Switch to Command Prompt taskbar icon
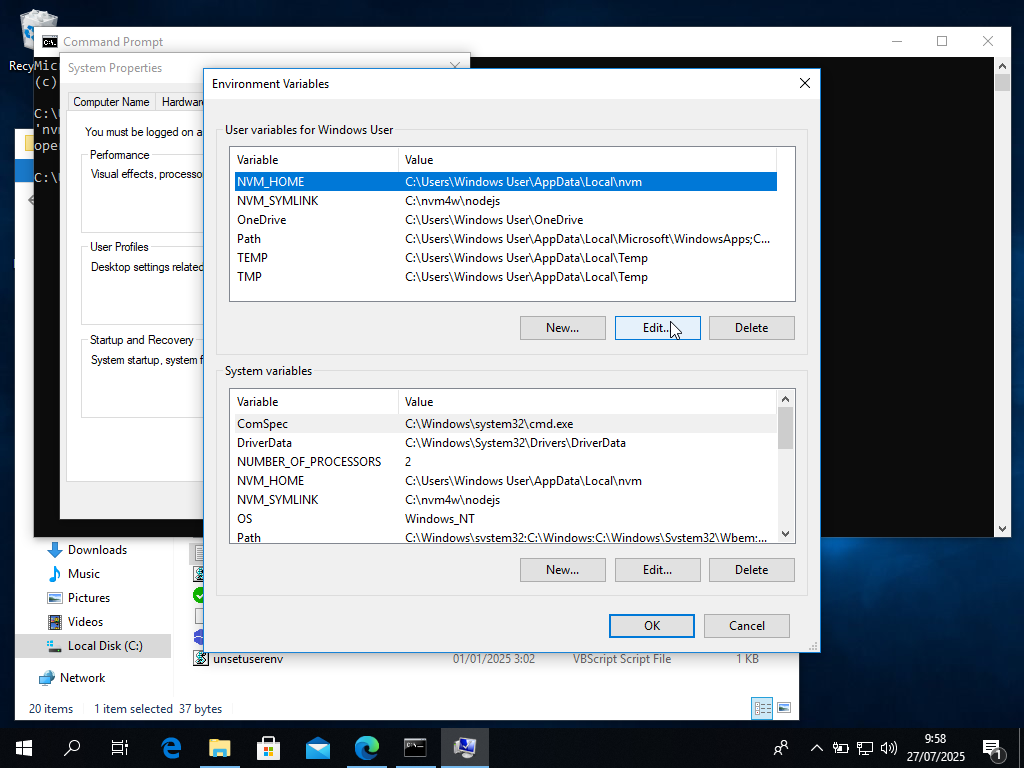 (415, 747)
